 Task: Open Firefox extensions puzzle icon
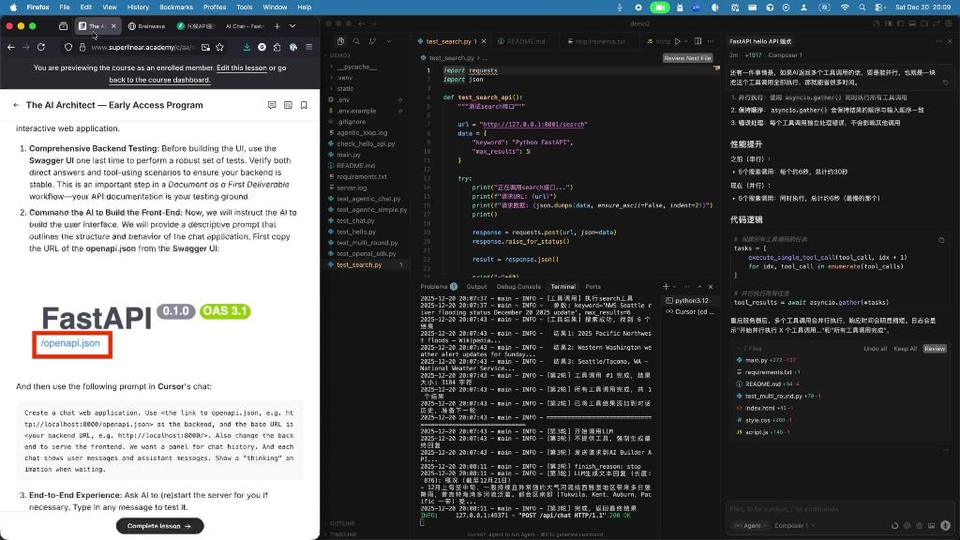click(x=277, y=47)
